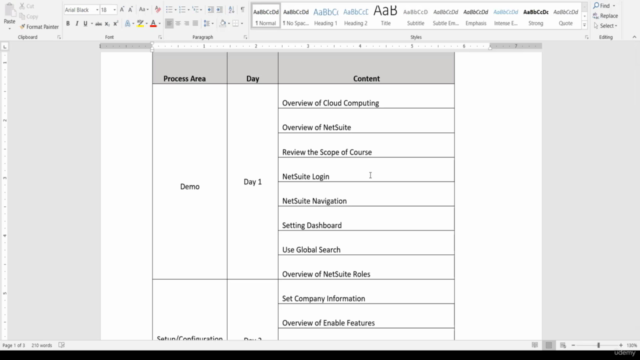Viewport: 640px width, 360px height.
Task: Switch to Read Mode view
Action: (535, 345)
